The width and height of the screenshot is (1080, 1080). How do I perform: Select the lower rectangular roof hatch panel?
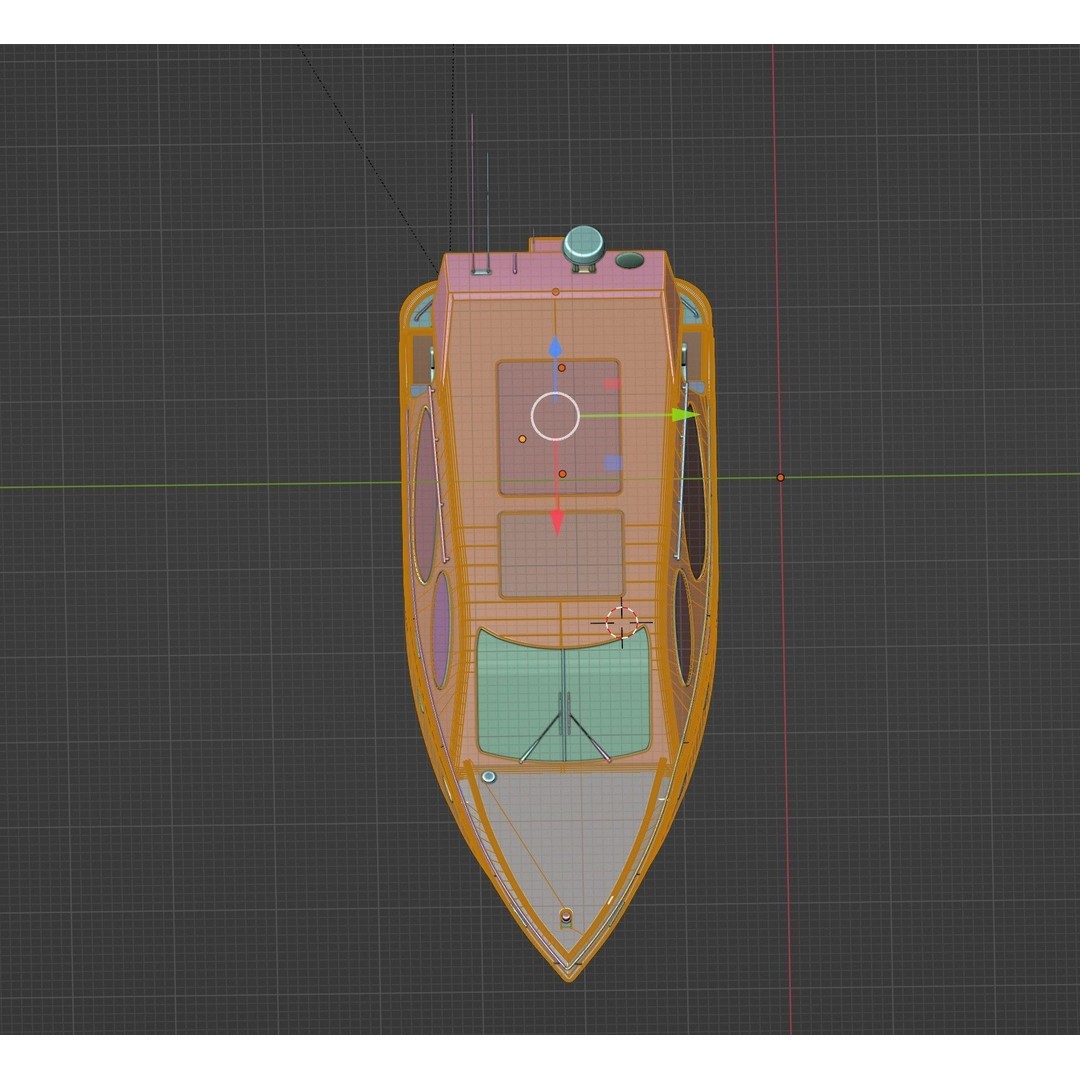pos(561,554)
